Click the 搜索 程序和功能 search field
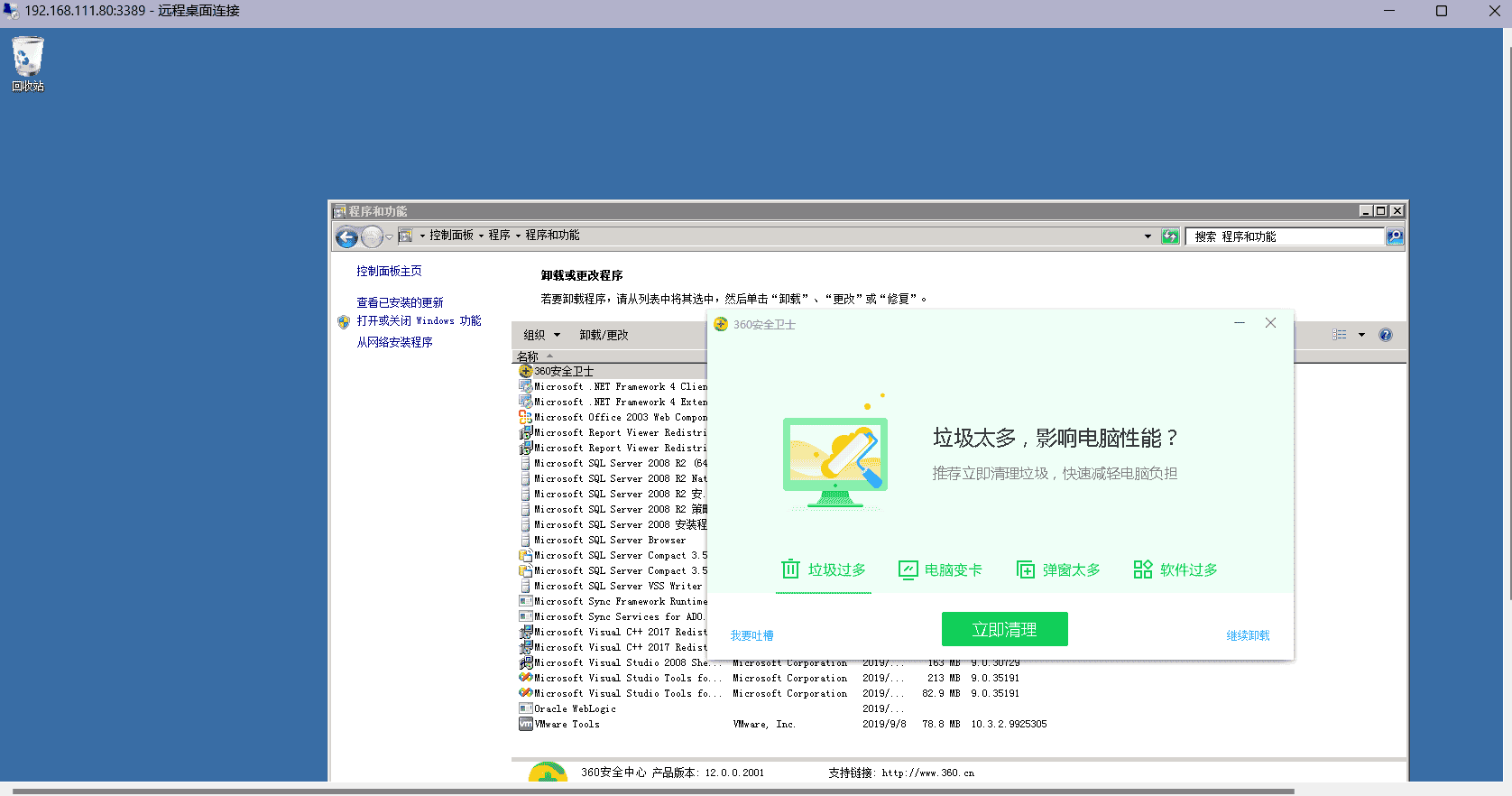 (x=1286, y=236)
